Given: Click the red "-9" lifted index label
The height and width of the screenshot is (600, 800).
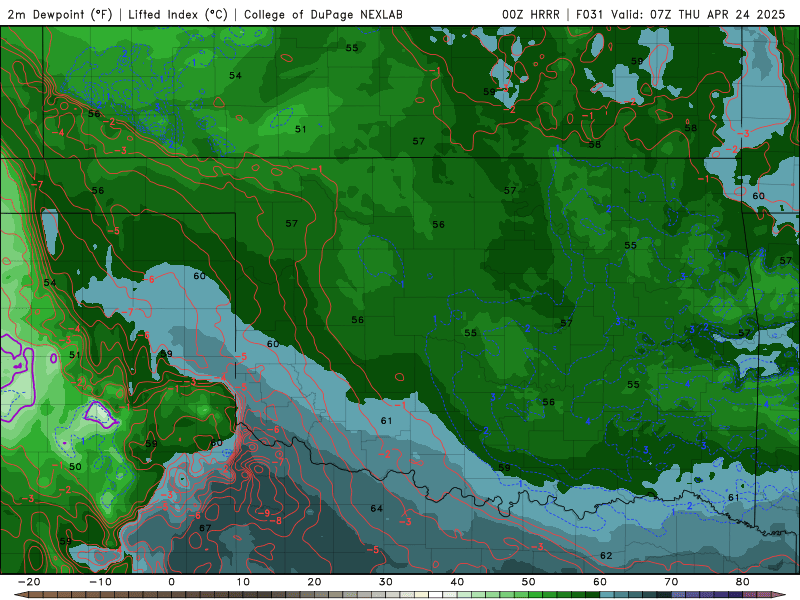Looking at the screenshot, I should [x=263, y=513].
